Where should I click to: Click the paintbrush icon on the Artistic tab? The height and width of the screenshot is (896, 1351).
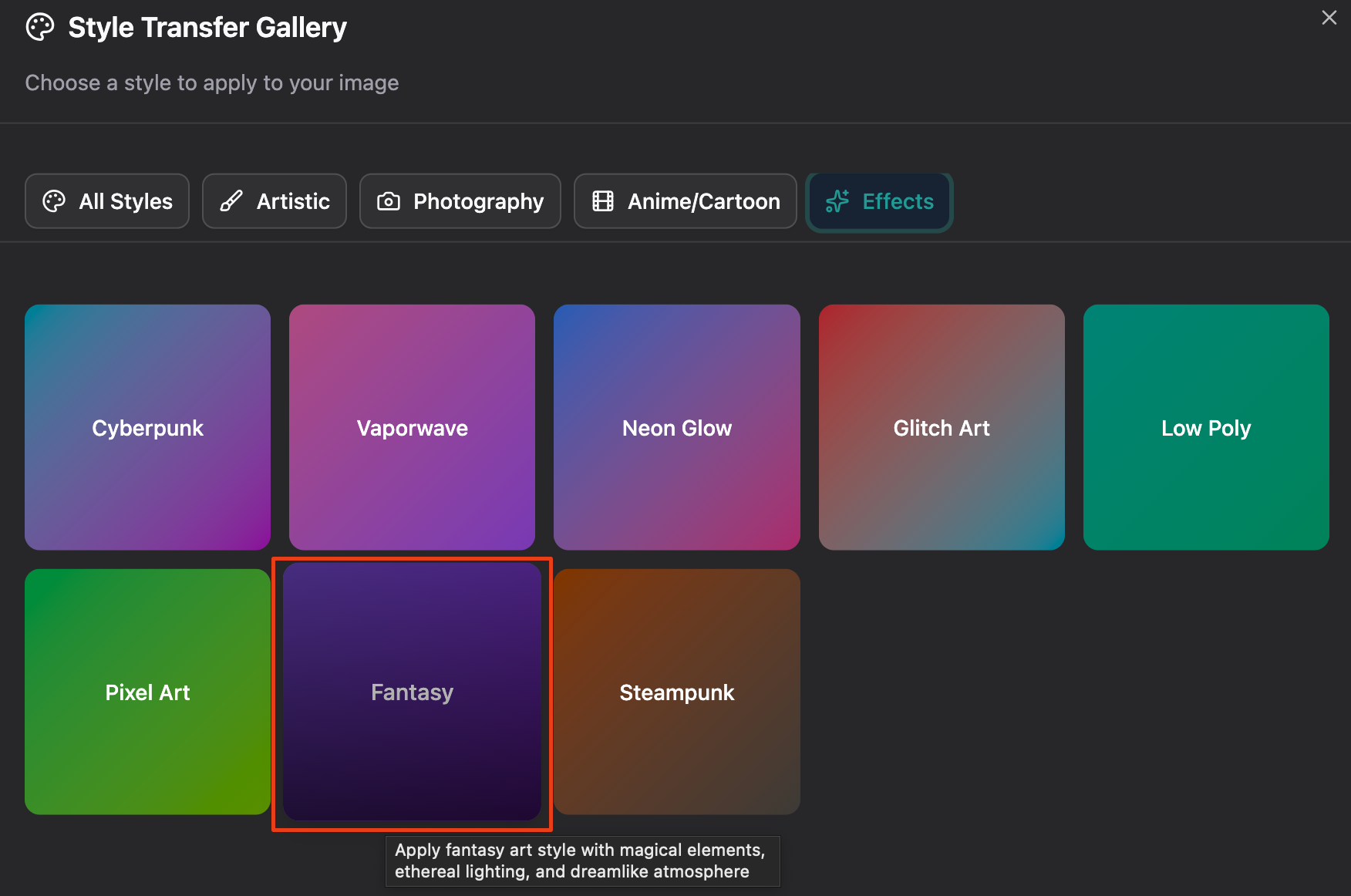(231, 201)
